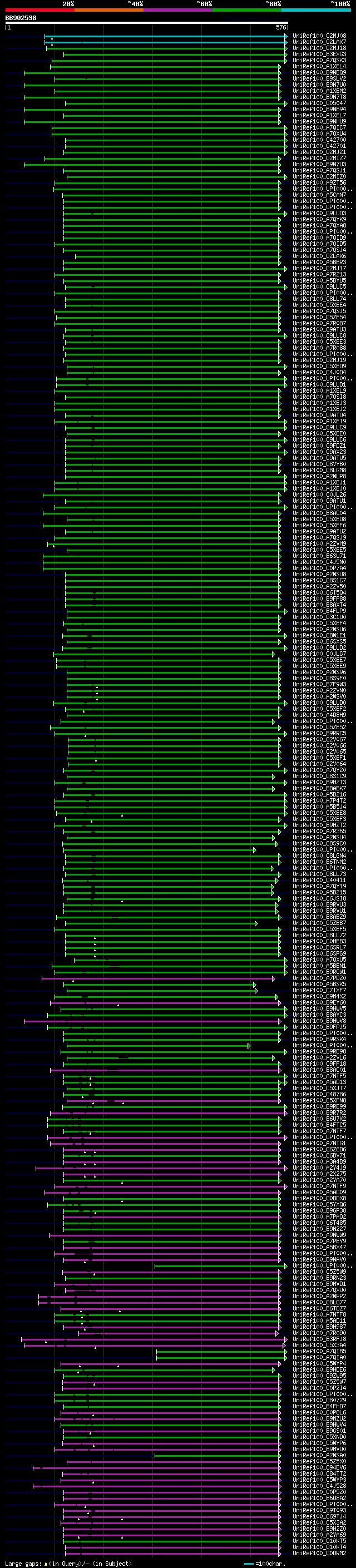Select the UniRef100_C6JS18 label
The height and width of the screenshot is (1568, 356).
tap(319, 898)
